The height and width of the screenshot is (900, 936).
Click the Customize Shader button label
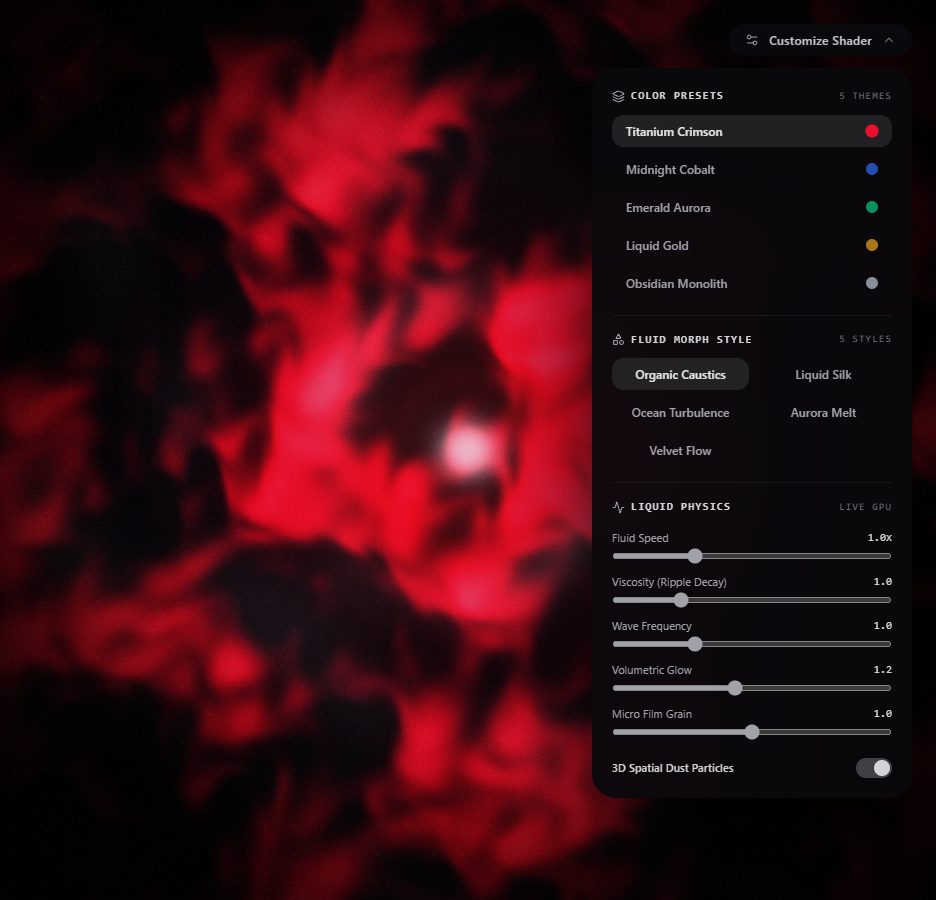click(820, 41)
